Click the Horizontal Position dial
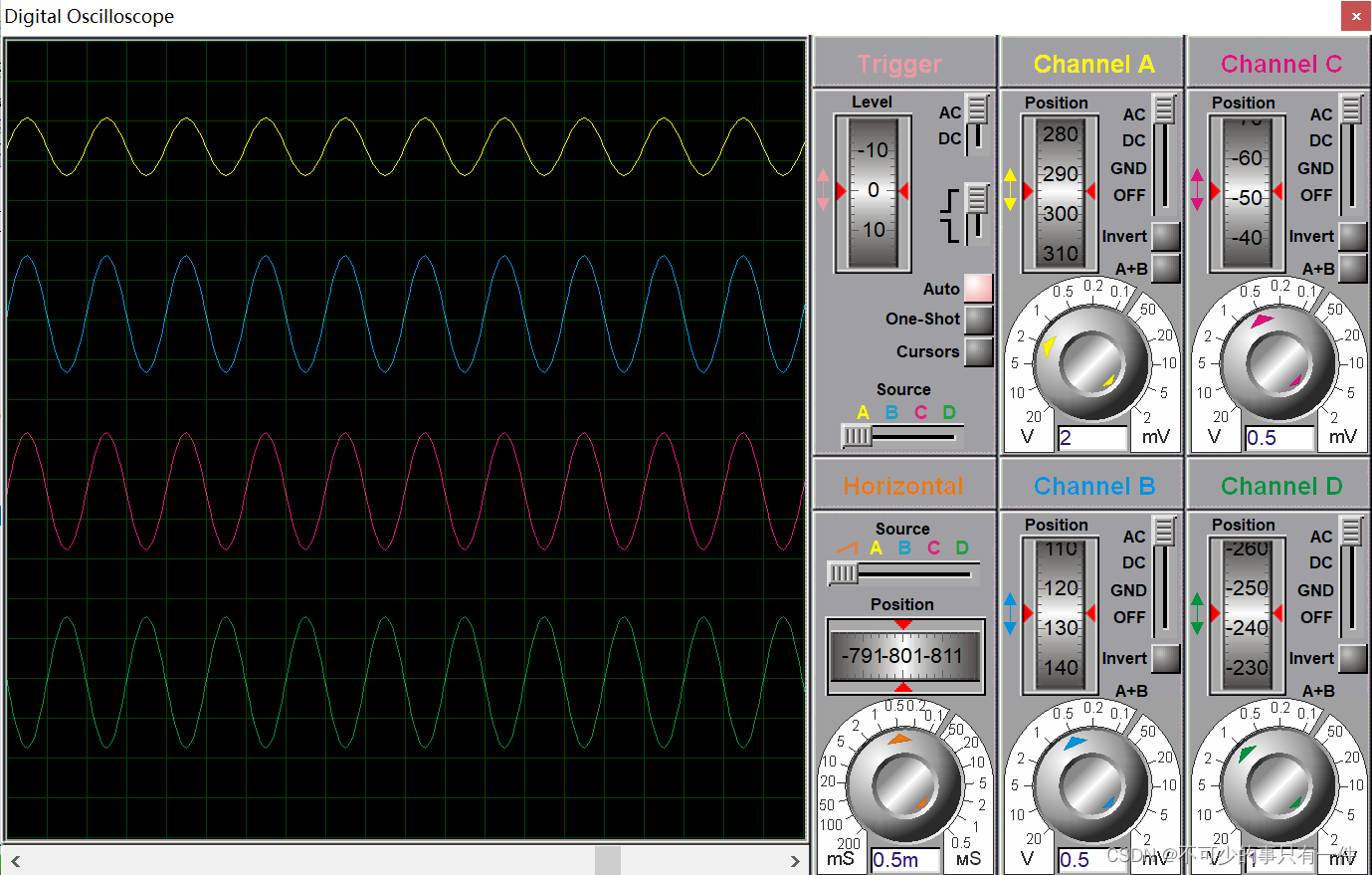 point(904,656)
